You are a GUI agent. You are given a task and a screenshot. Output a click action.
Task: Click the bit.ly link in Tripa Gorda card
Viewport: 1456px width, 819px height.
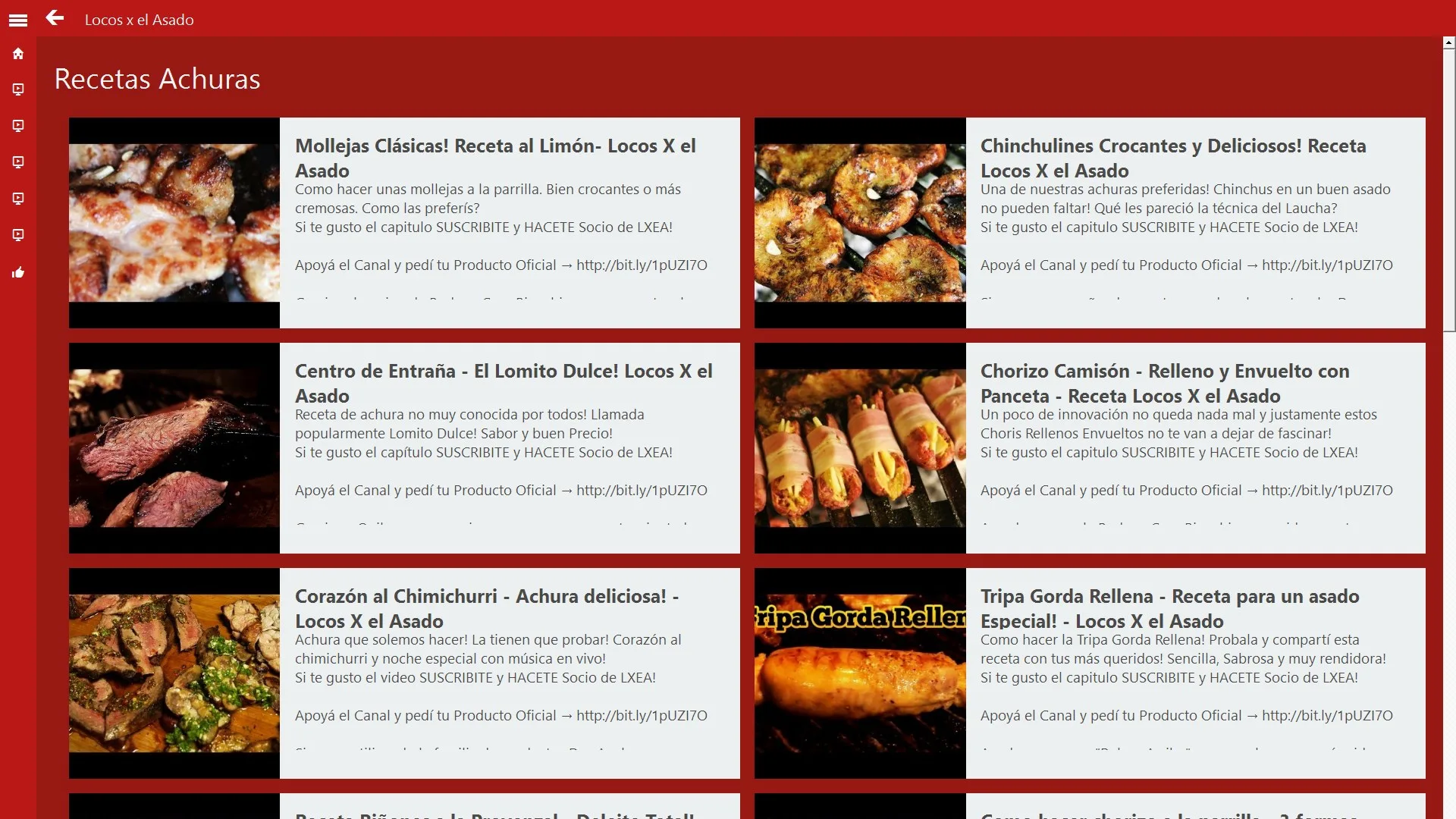[1327, 715]
